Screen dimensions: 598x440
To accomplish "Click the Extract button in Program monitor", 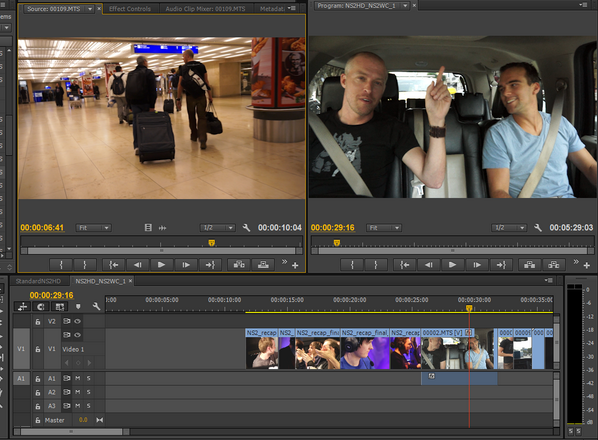I will 553,265.
